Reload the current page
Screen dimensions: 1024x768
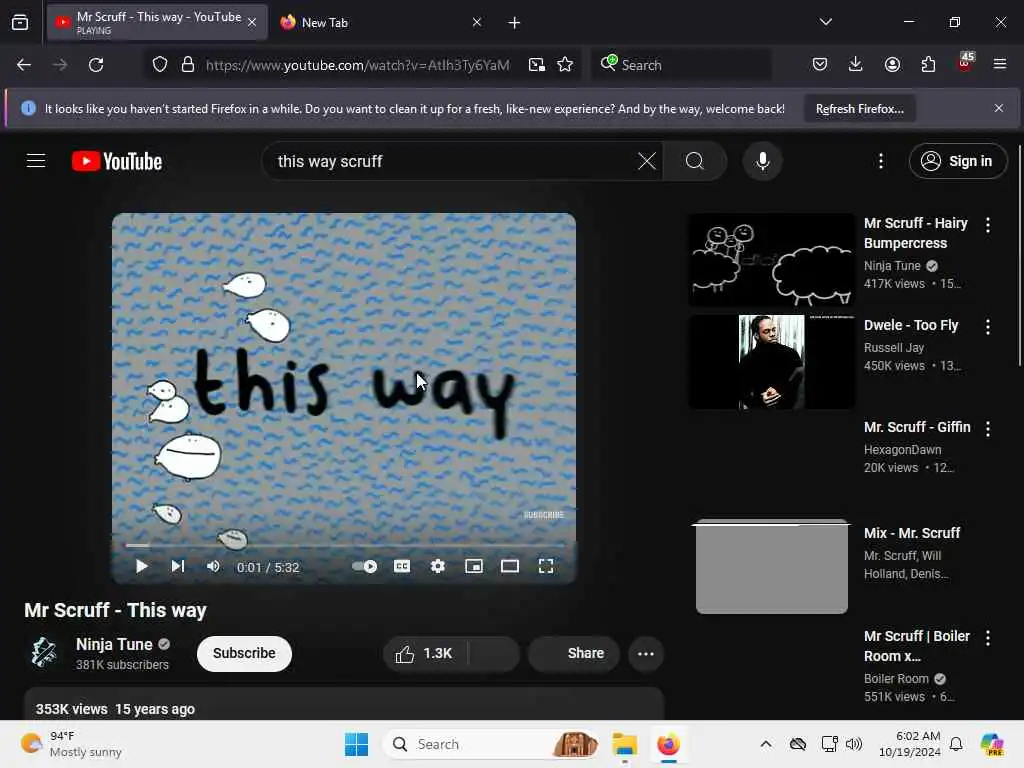[x=96, y=65]
